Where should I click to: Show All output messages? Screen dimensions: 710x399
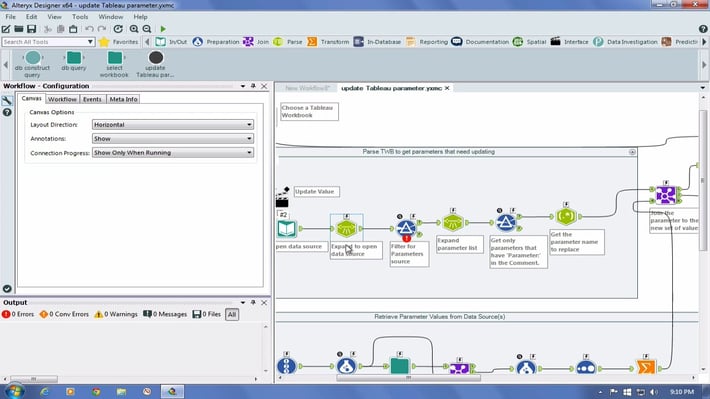click(232, 314)
